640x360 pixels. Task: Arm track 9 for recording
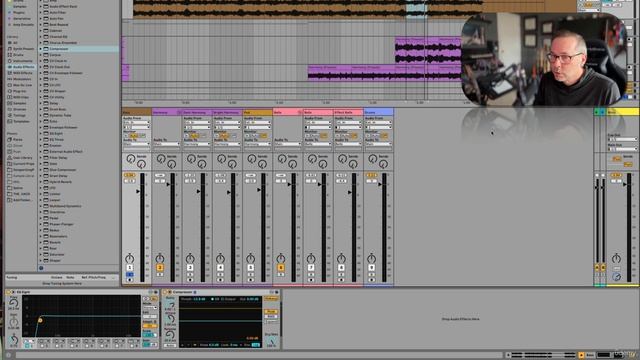pyautogui.click(x=371, y=280)
